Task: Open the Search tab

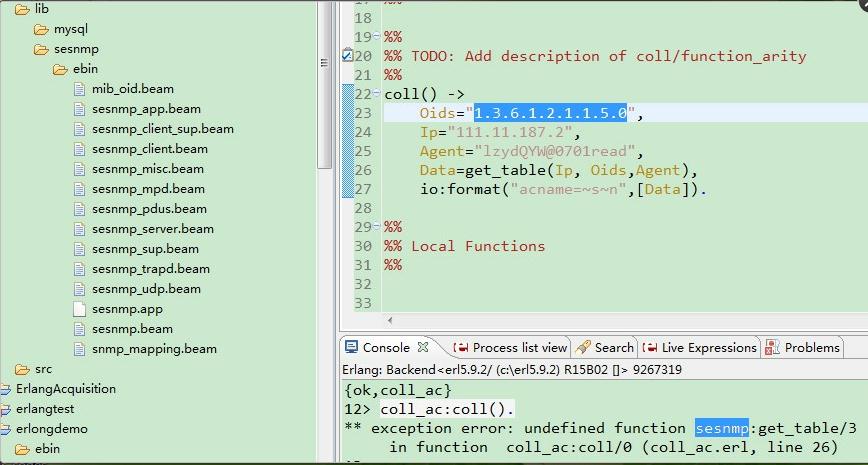Action: click(x=604, y=348)
